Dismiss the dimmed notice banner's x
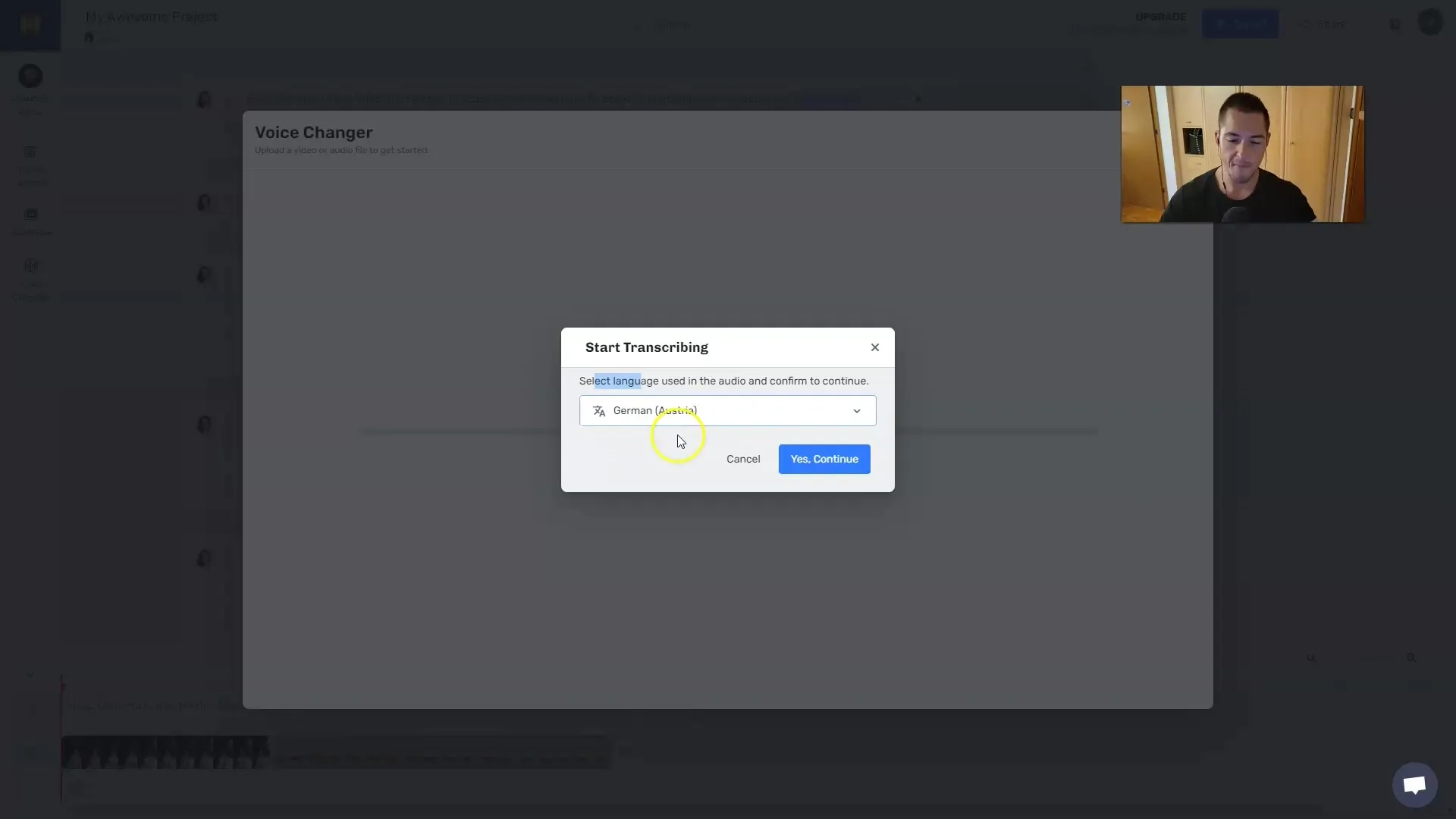This screenshot has height=819, width=1456. click(918, 99)
